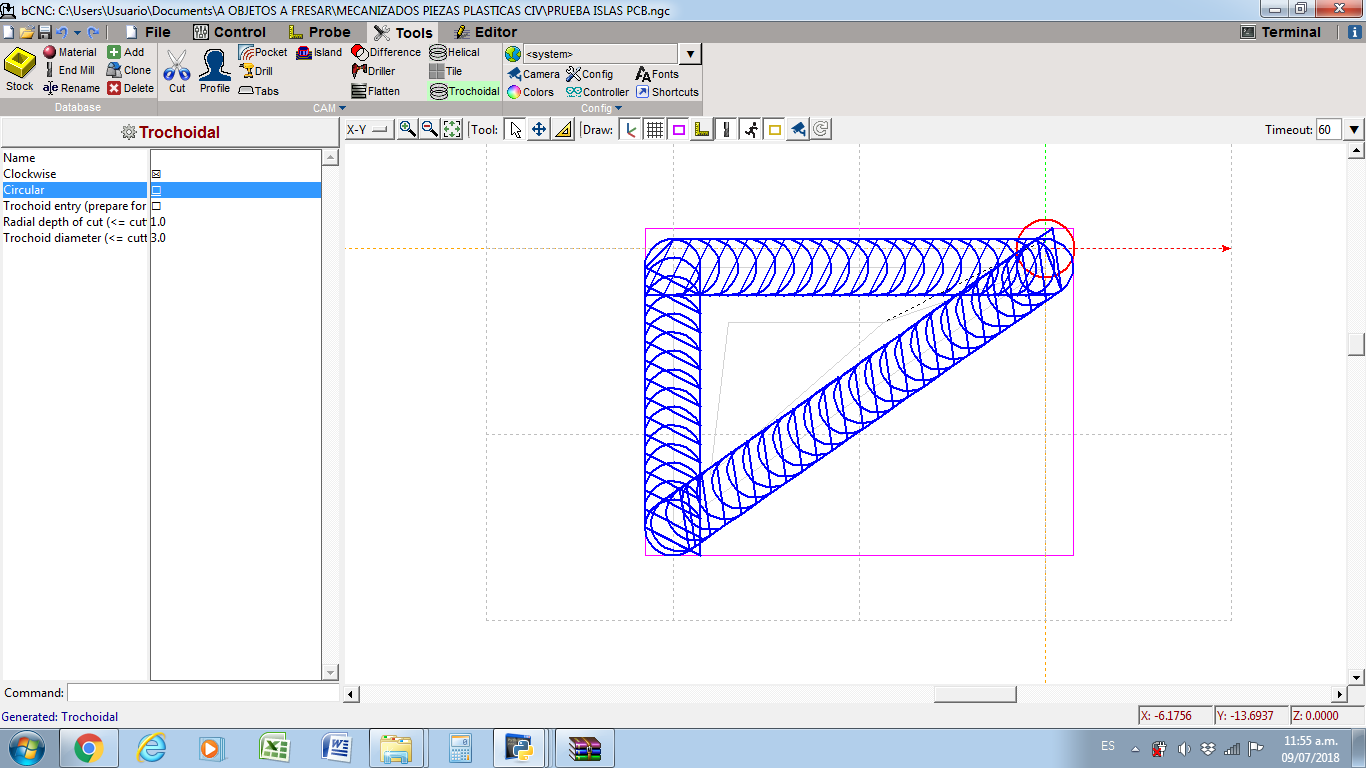Viewport: 1366px width, 768px height.
Task: Activate the pan/move tool
Action: tap(539, 129)
